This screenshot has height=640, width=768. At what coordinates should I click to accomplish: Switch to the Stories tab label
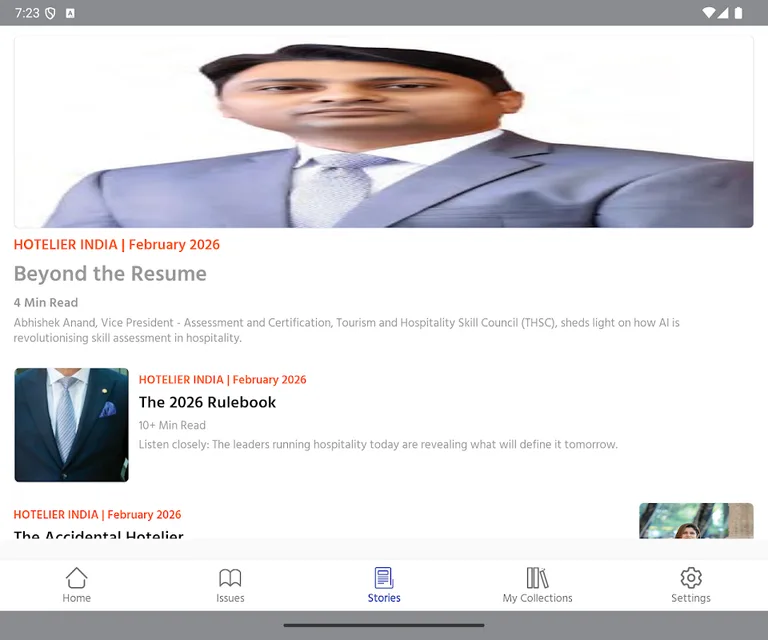coord(384,598)
